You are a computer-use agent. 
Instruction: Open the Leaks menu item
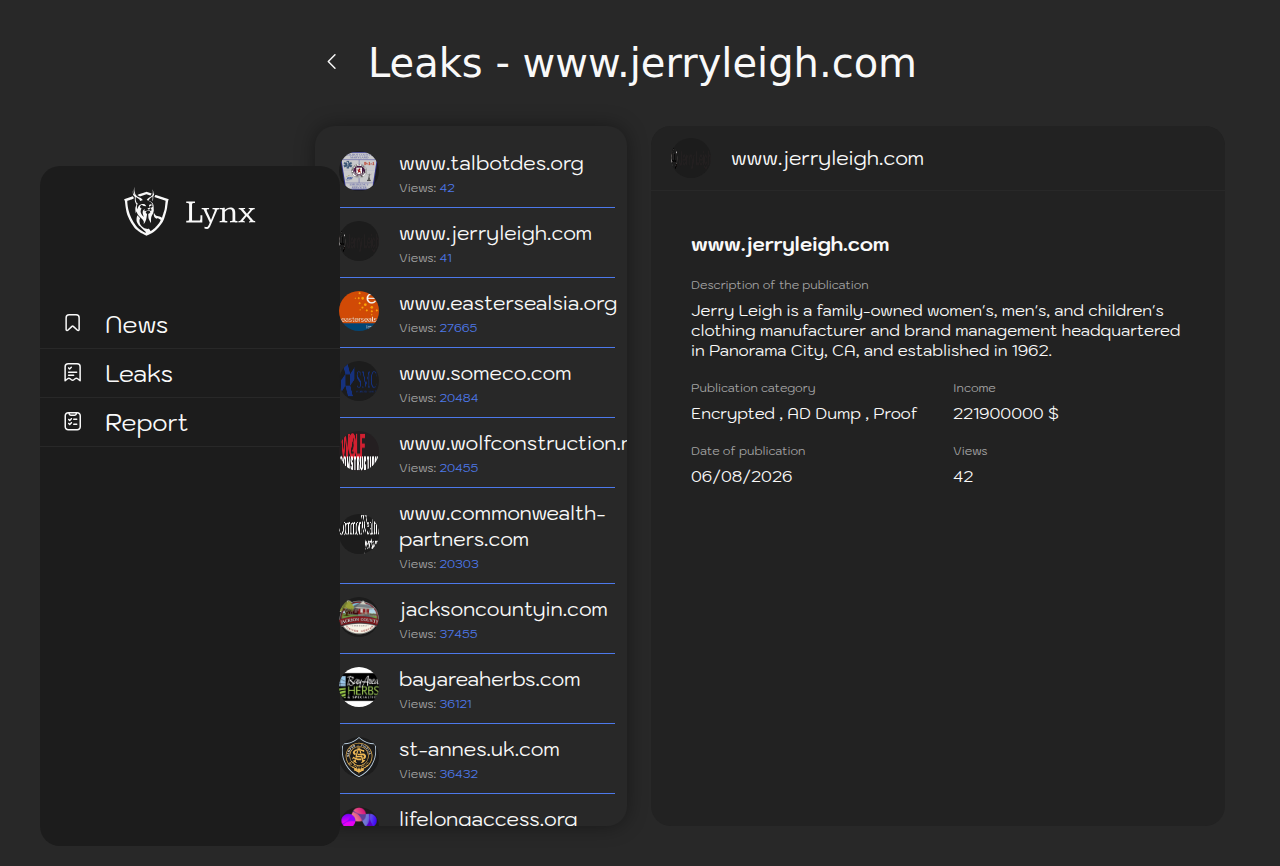[x=190, y=373]
